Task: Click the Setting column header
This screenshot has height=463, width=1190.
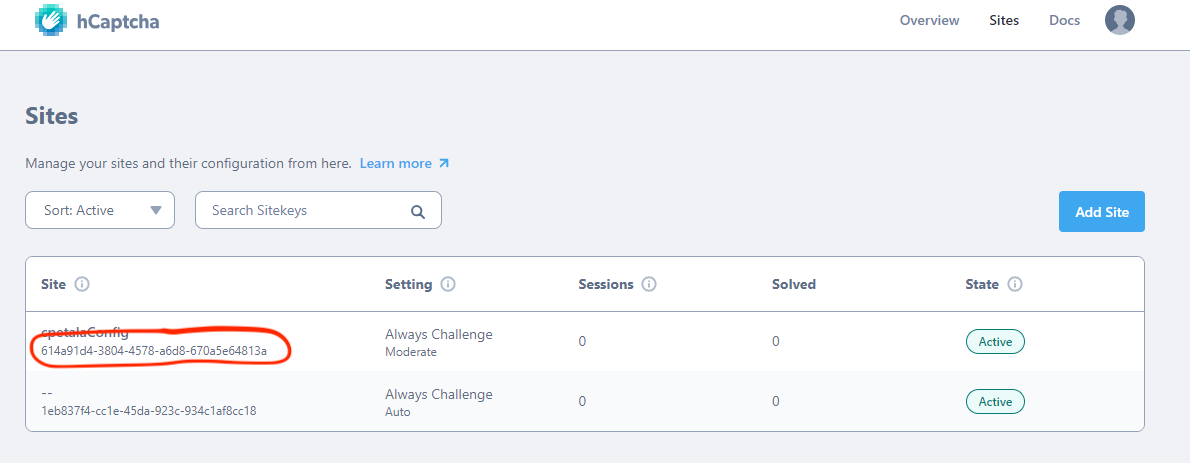Action: (x=408, y=285)
